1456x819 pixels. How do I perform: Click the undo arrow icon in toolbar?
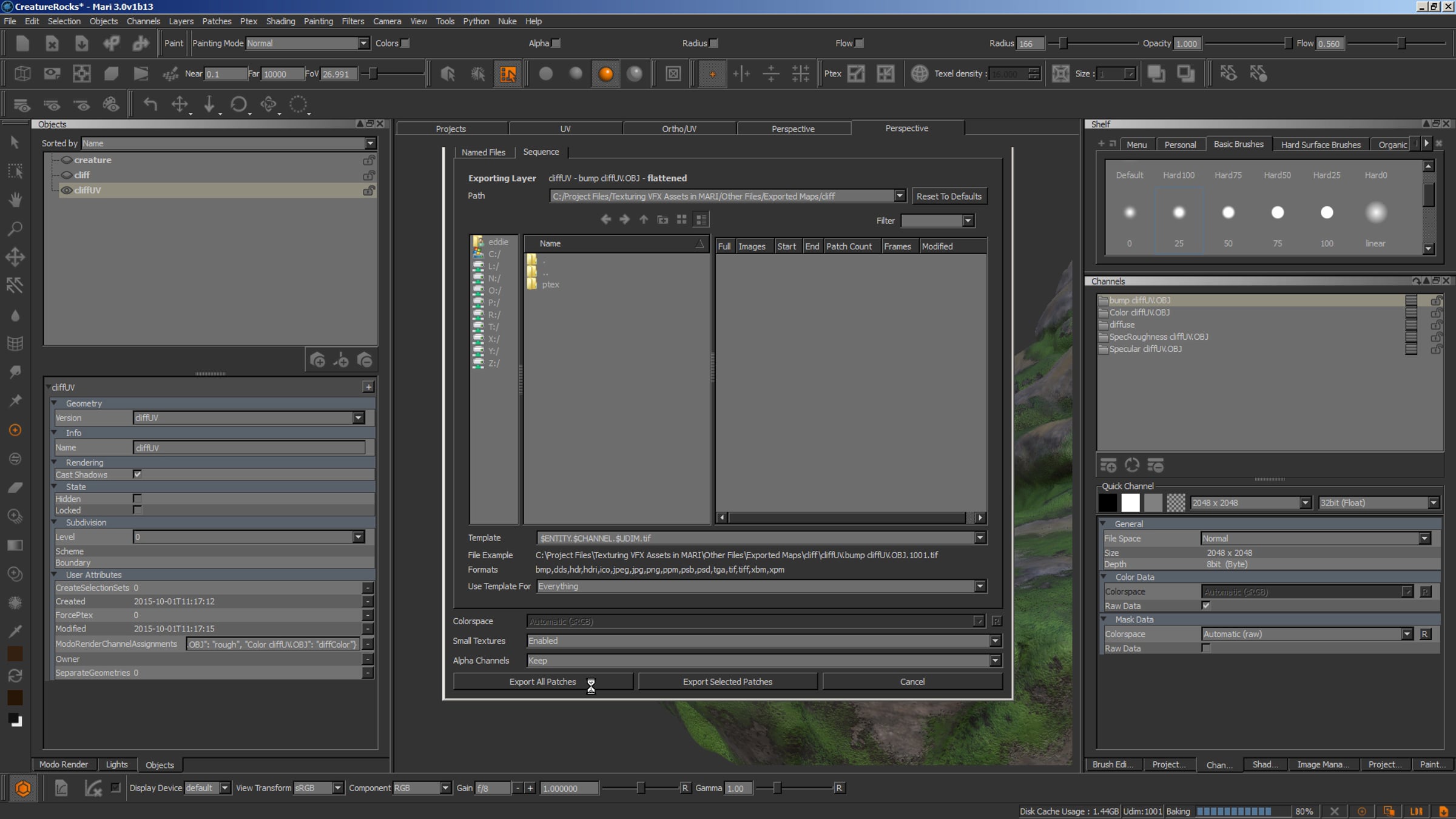click(150, 104)
